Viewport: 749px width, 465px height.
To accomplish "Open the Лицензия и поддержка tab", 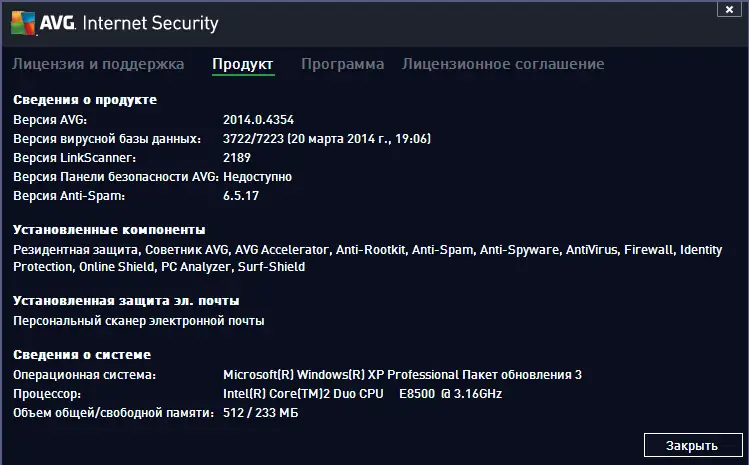I will (x=98, y=64).
